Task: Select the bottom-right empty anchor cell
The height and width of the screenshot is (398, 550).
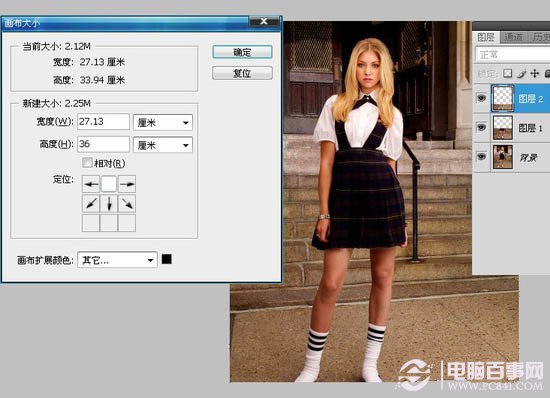Action: (127, 223)
